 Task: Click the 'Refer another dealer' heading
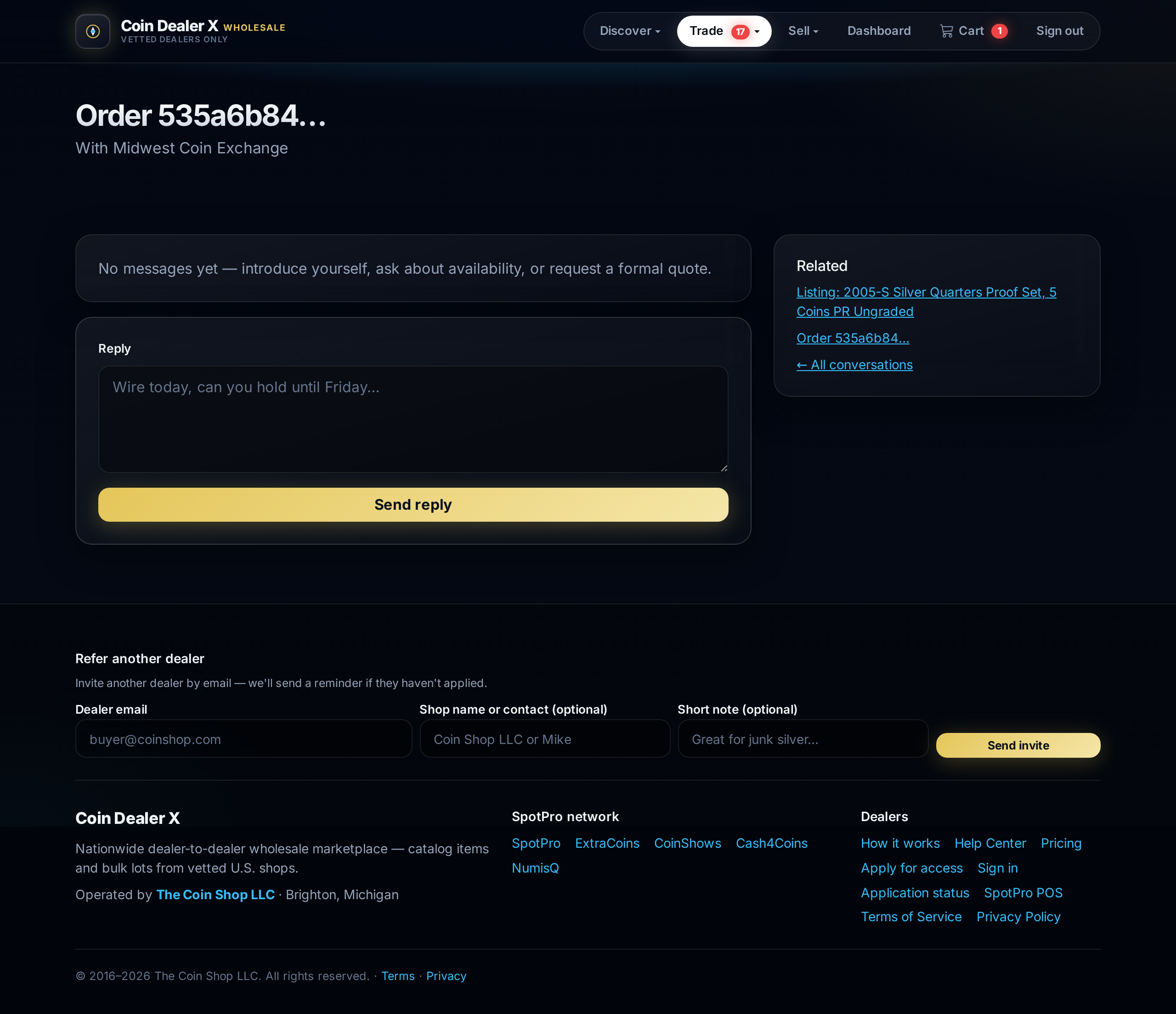140,659
